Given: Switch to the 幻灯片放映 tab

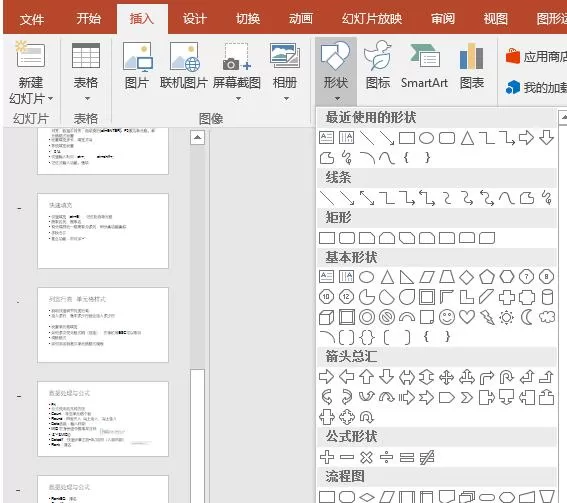Looking at the screenshot, I should click(372, 18).
